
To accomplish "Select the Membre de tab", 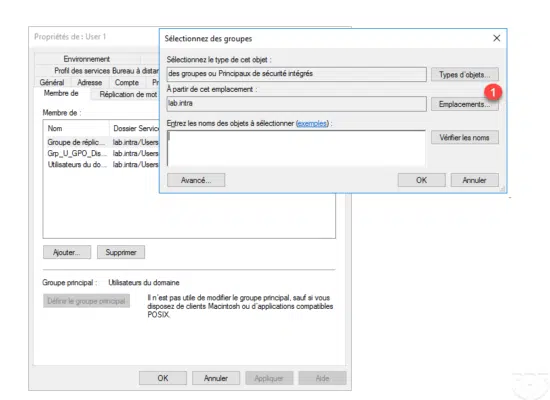I will (x=61, y=93).
